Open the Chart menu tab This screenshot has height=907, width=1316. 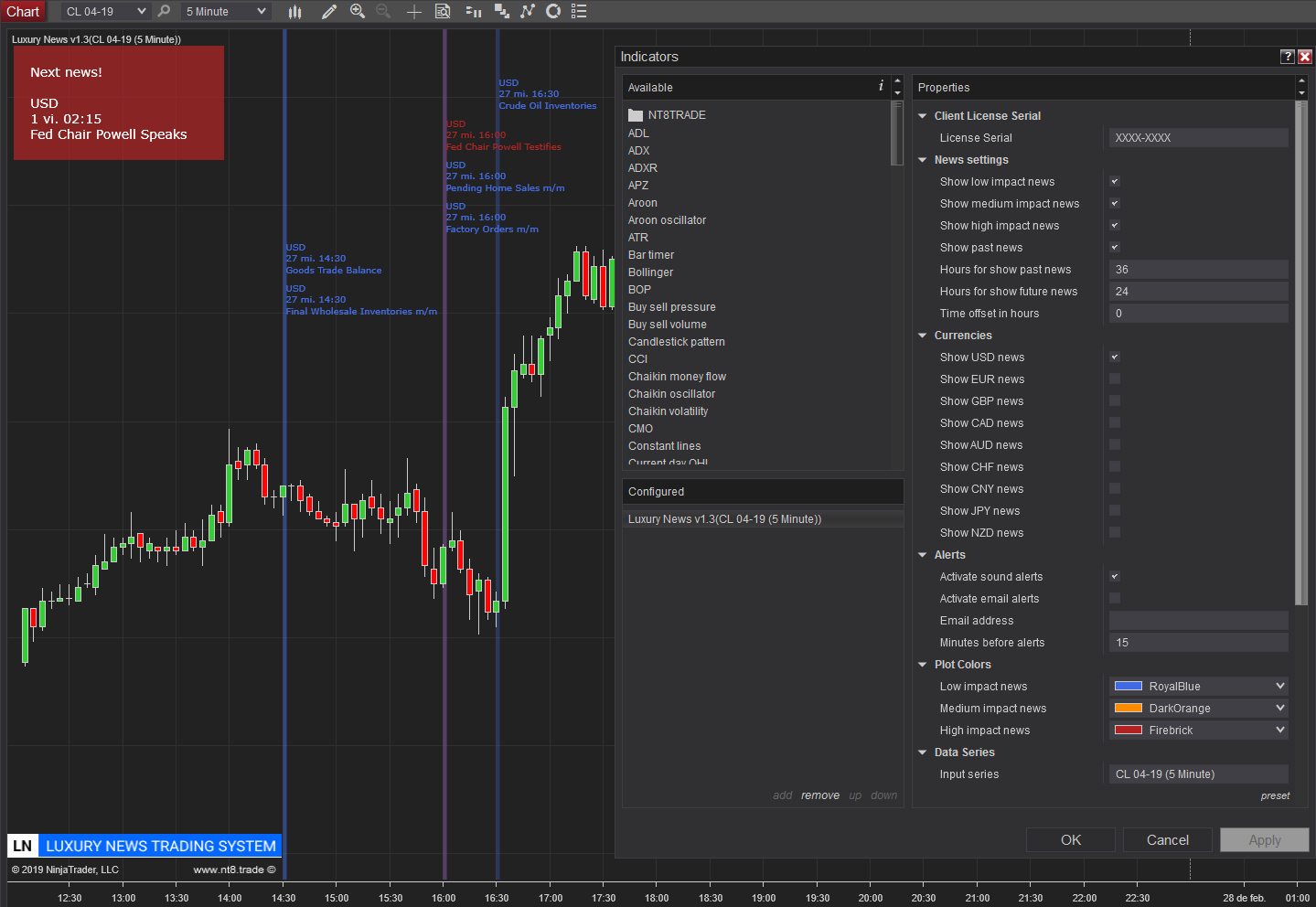(23, 11)
